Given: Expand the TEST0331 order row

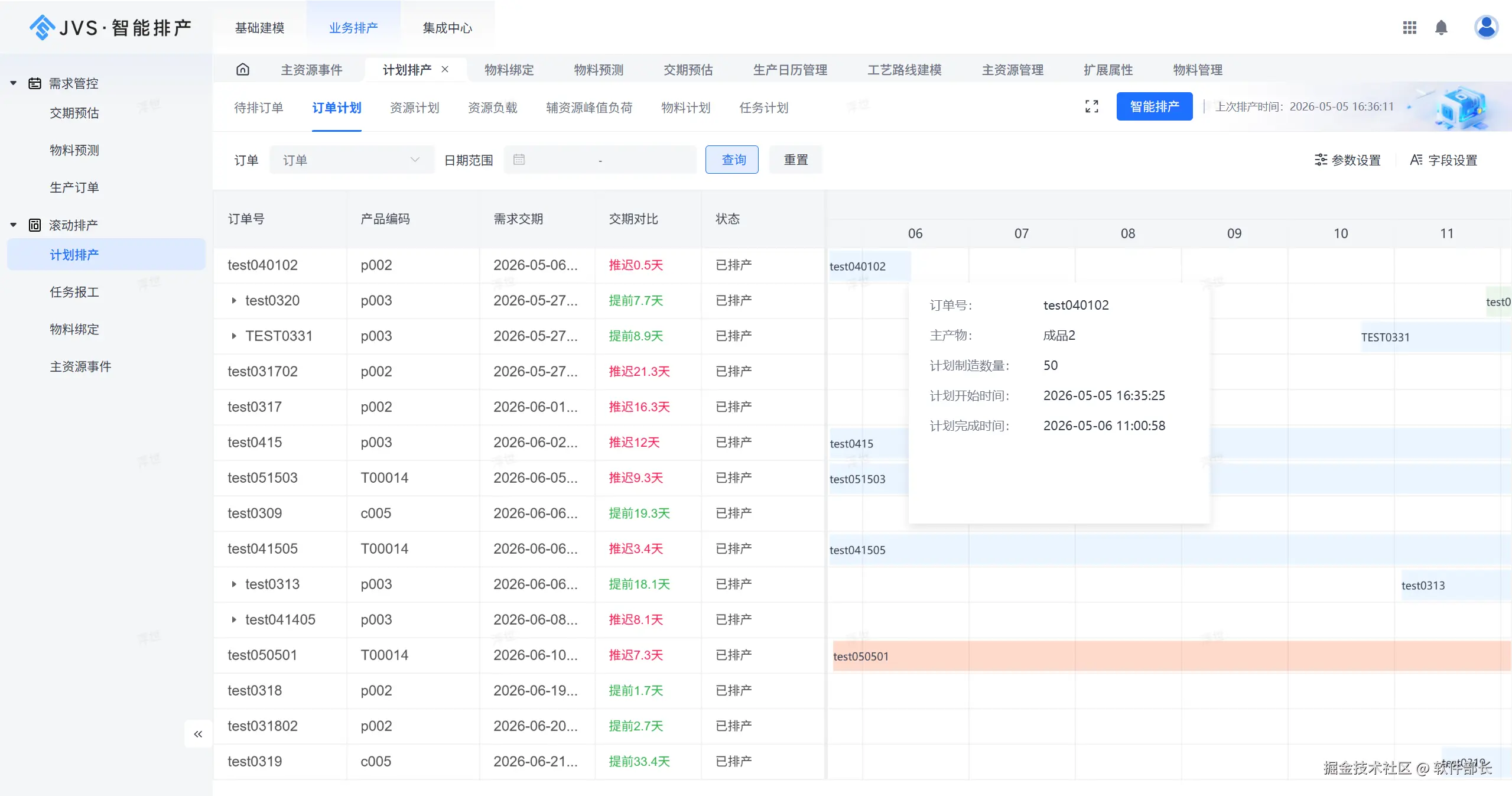Looking at the screenshot, I should tap(234, 336).
